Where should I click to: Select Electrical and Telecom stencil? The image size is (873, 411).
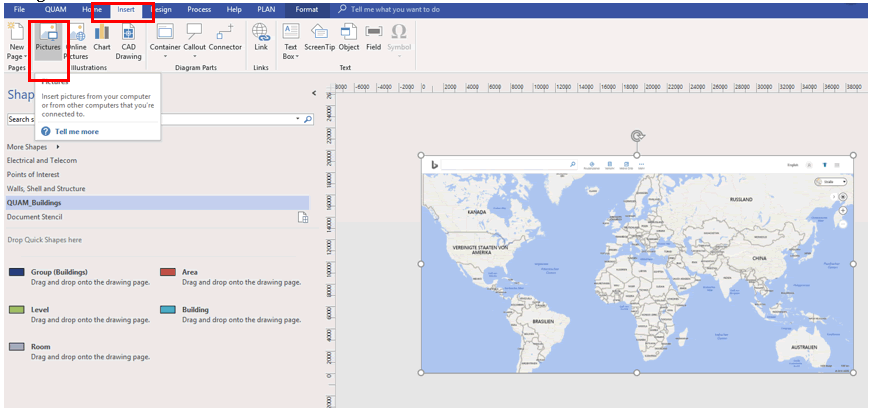[42, 160]
